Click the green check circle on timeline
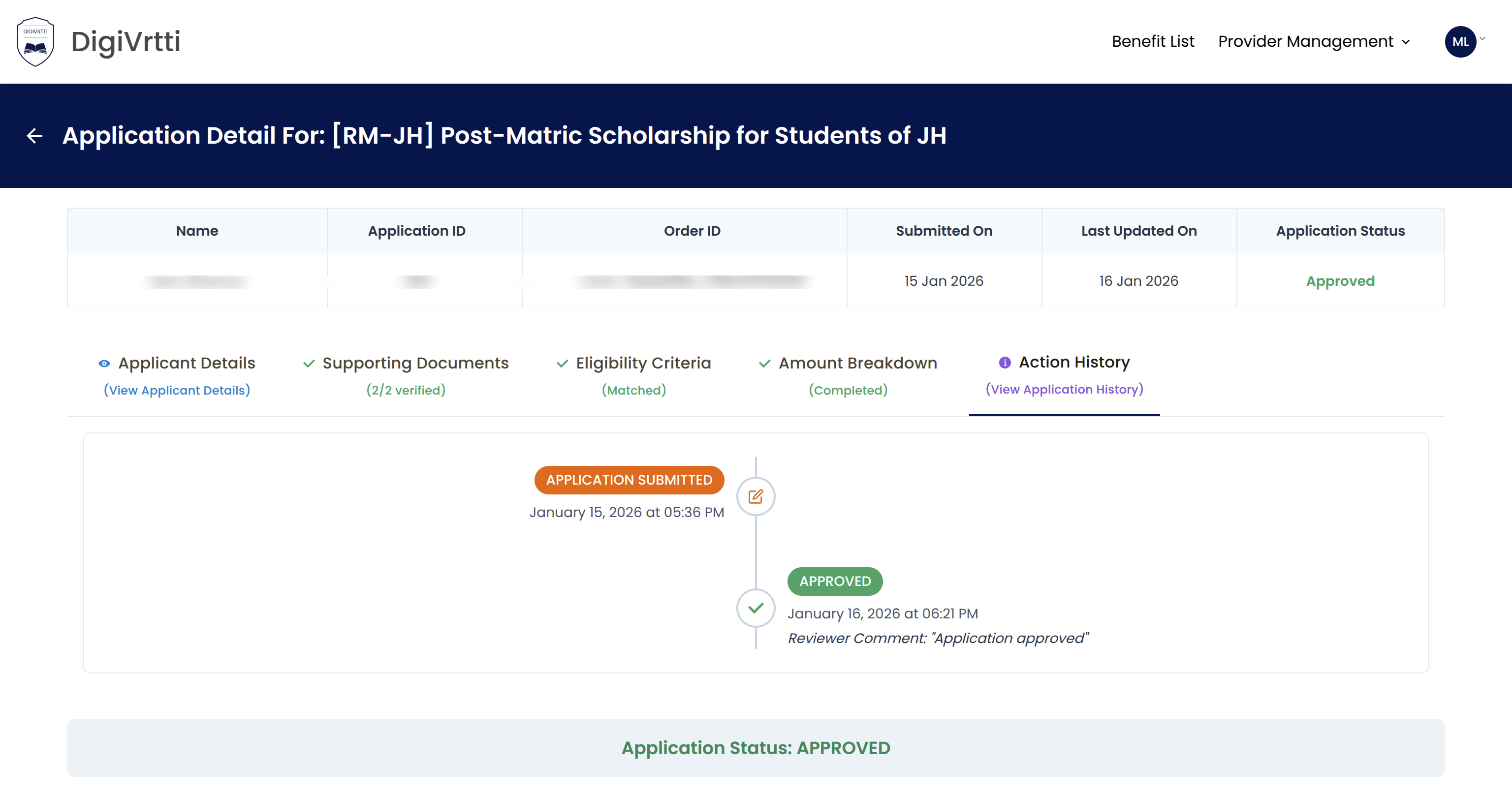The width and height of the screenshot is (1512, 797). click(x=756, y=608)
